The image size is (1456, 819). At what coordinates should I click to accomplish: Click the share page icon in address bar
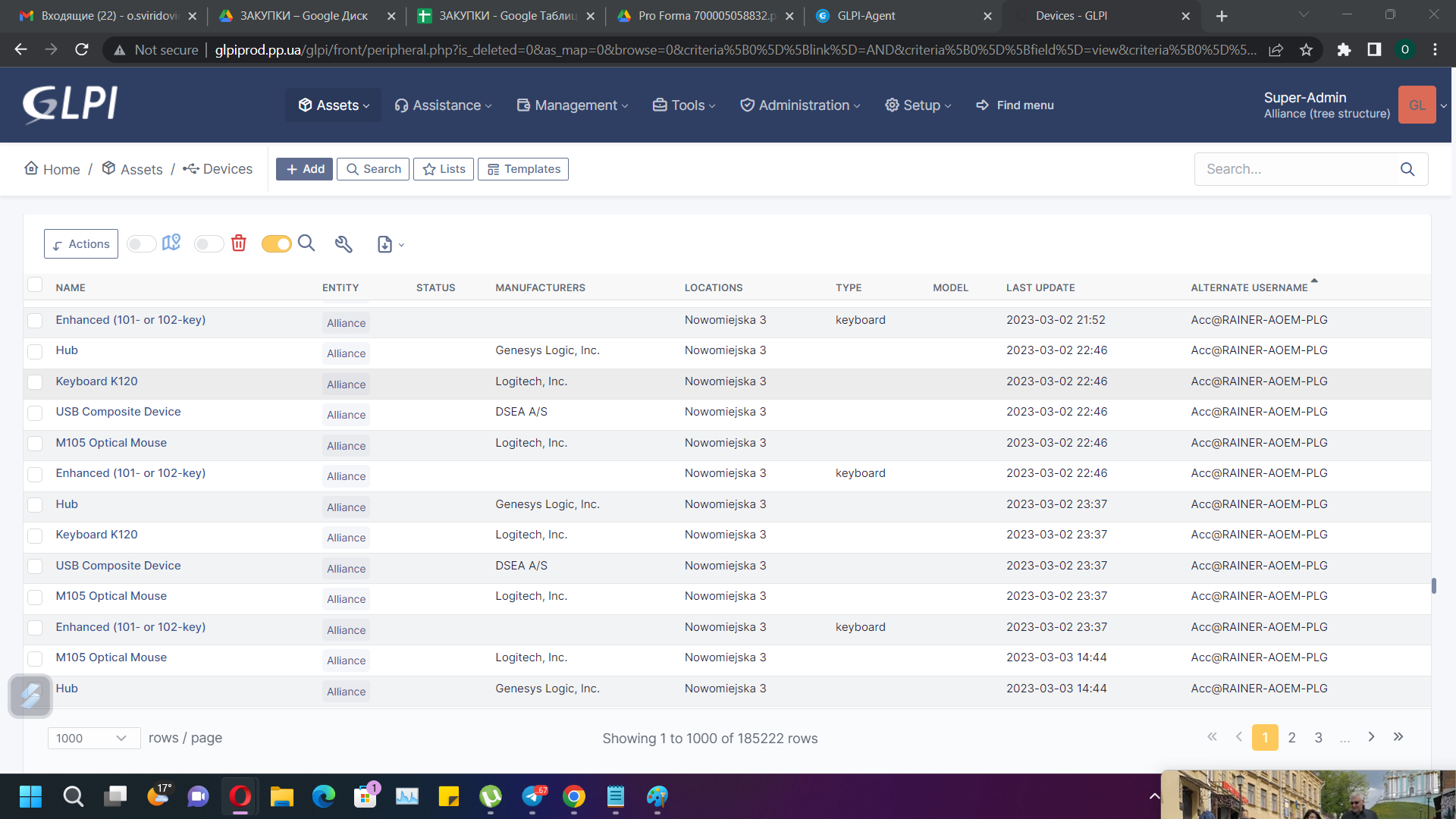(x=1276, y=49)
